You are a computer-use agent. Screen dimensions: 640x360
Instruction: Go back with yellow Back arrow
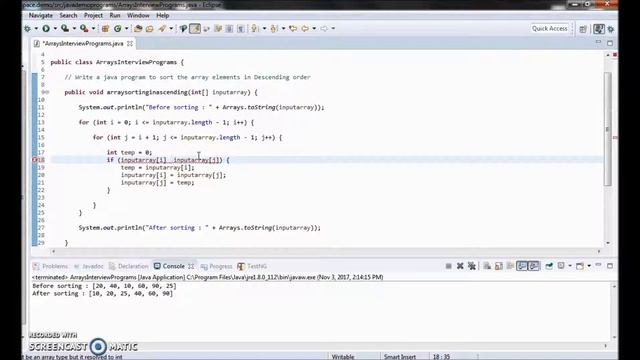[x=305, y=29]
